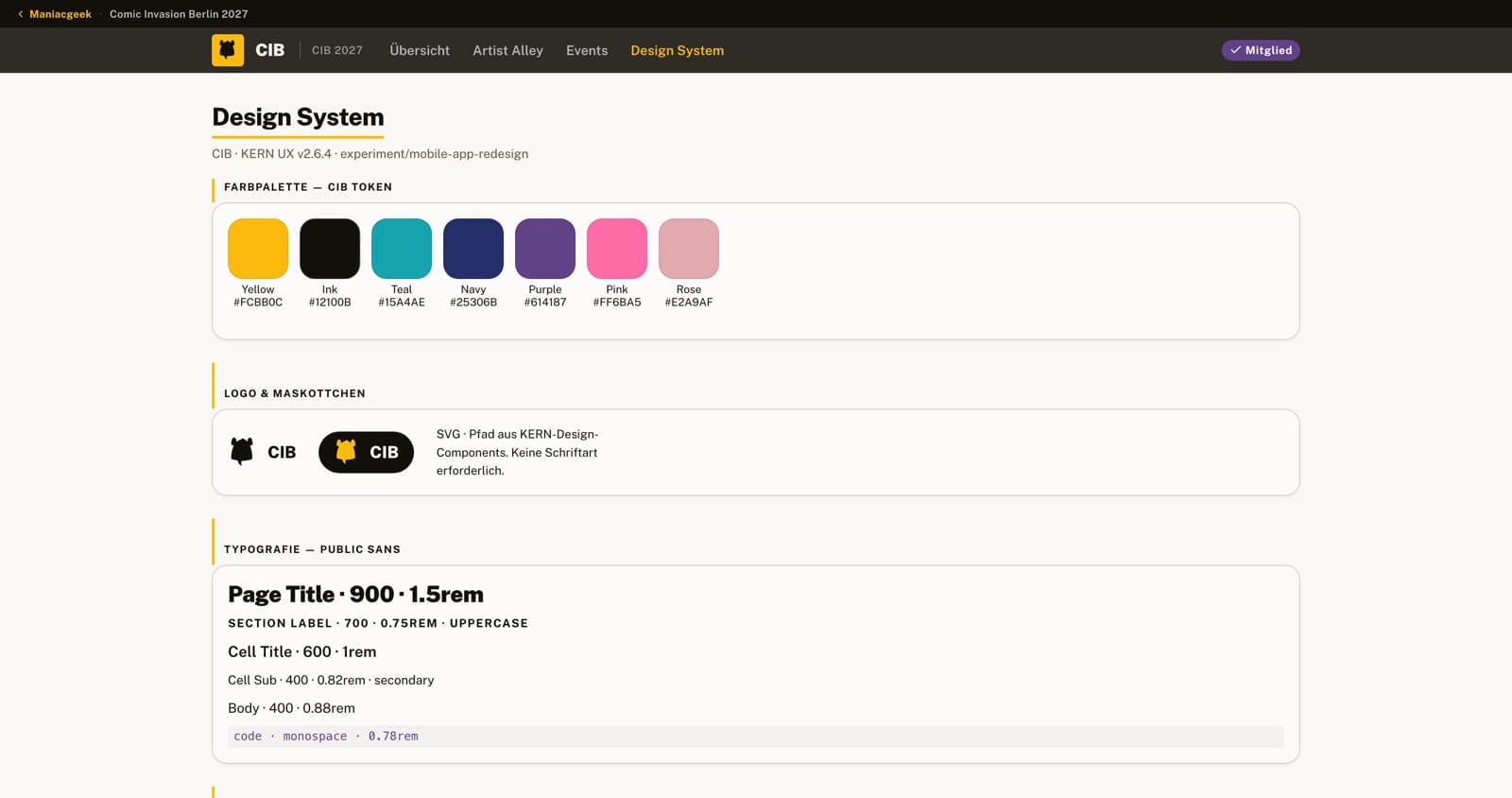Click the Typografie — Public Sans section label
This screenshot has height=798, width=1512.
click(x=312, y=549)
